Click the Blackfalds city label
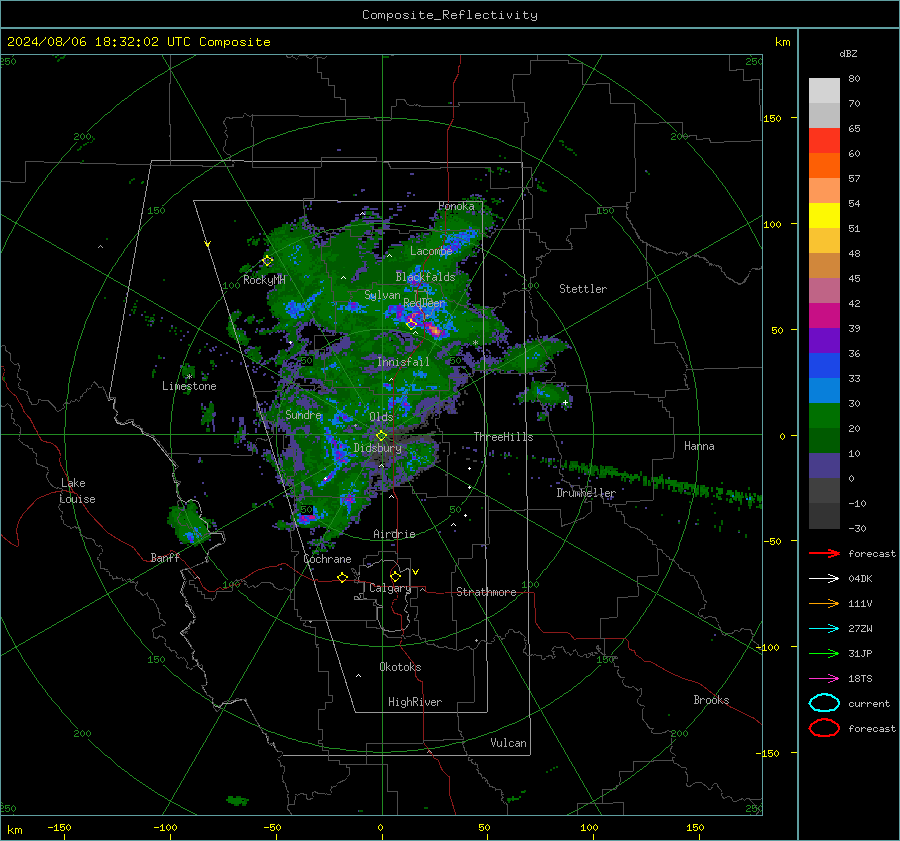900x841 pixels. pyautogui.click(x=425, y=277)
